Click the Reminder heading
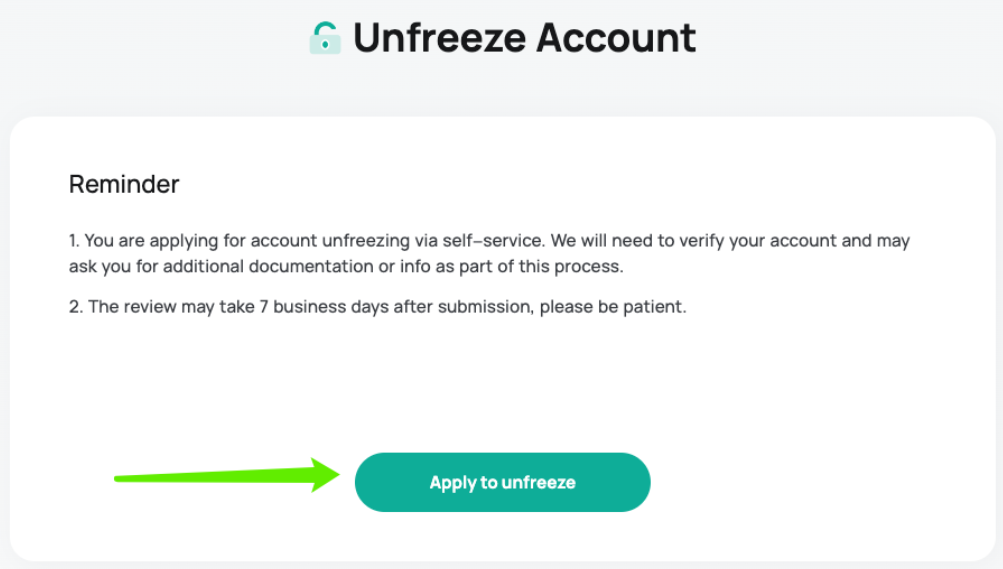This screenshot has height=569, width=1003. (124, 184)
